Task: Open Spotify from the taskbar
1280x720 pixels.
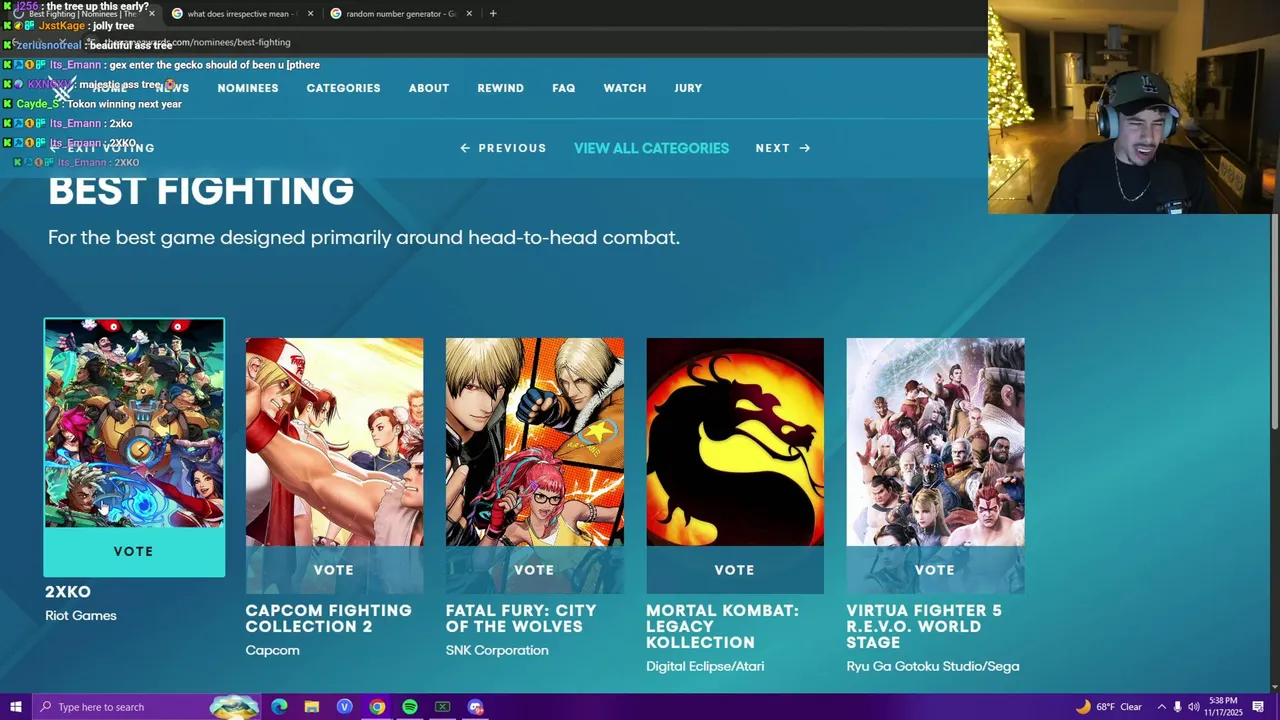Action: pos(410,707)
